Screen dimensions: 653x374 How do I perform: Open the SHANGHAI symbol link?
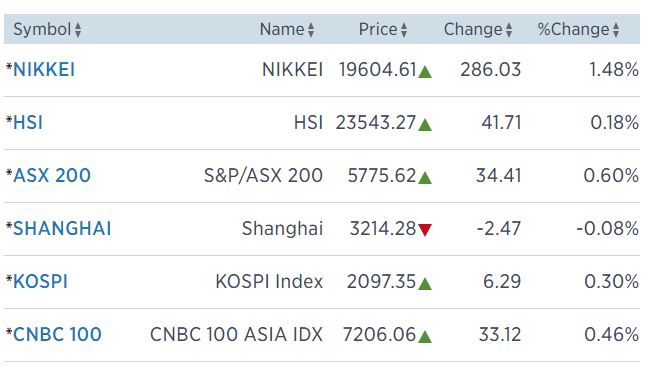(62, 229)
